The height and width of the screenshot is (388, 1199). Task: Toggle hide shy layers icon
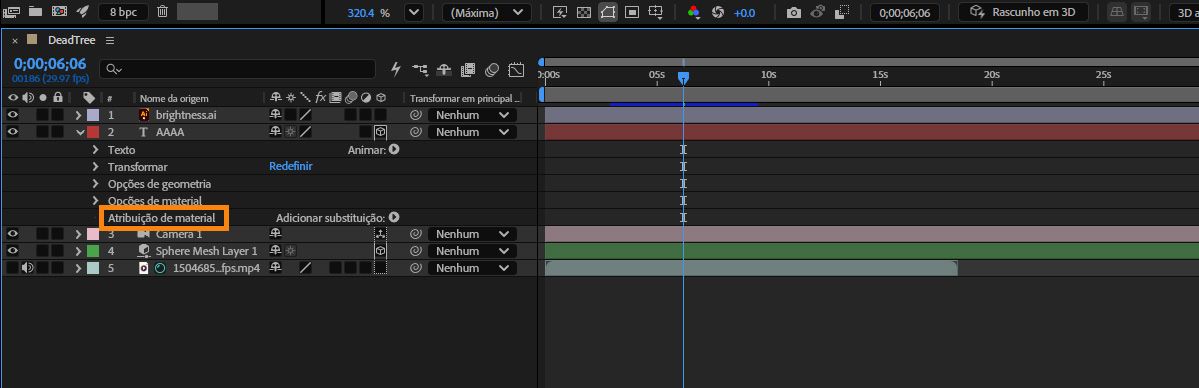444,70
